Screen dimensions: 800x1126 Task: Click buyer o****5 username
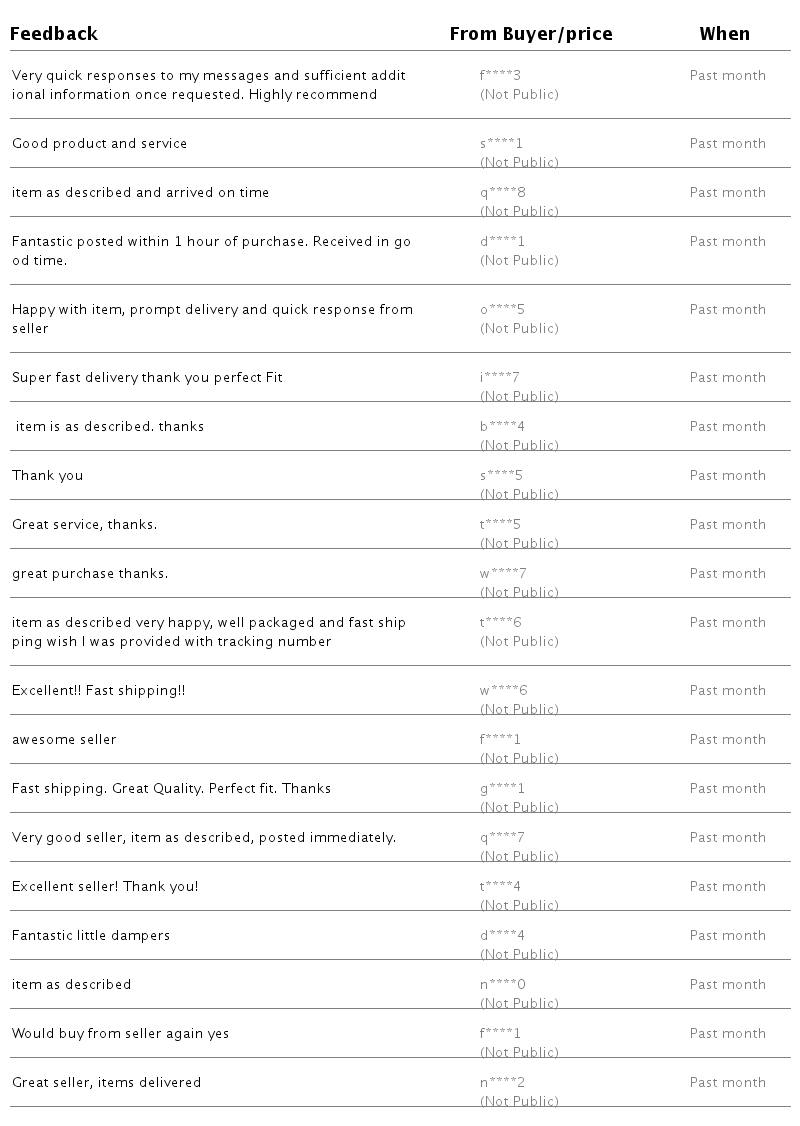502,309
